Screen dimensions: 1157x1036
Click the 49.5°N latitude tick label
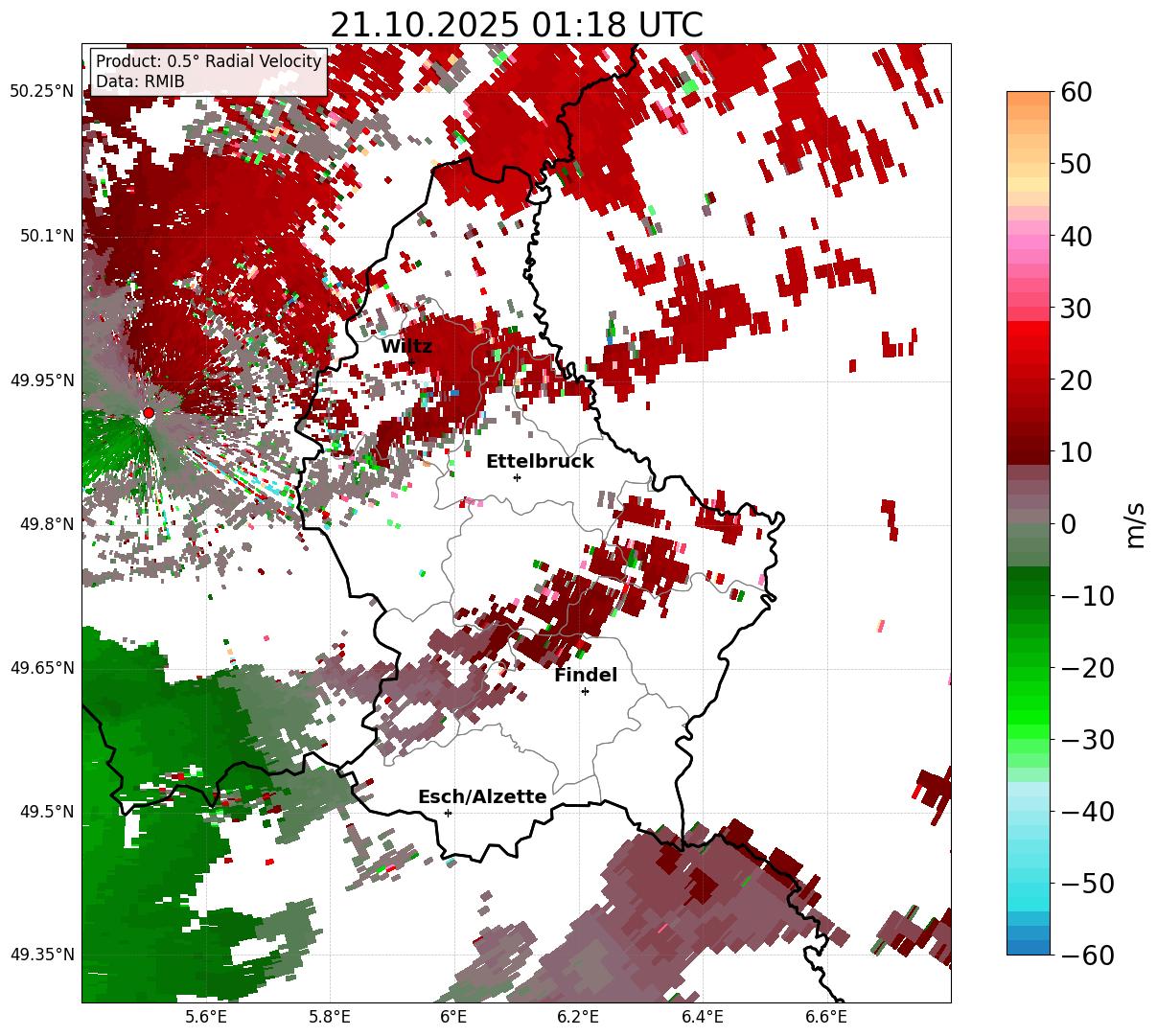click(x=47, y=812)
